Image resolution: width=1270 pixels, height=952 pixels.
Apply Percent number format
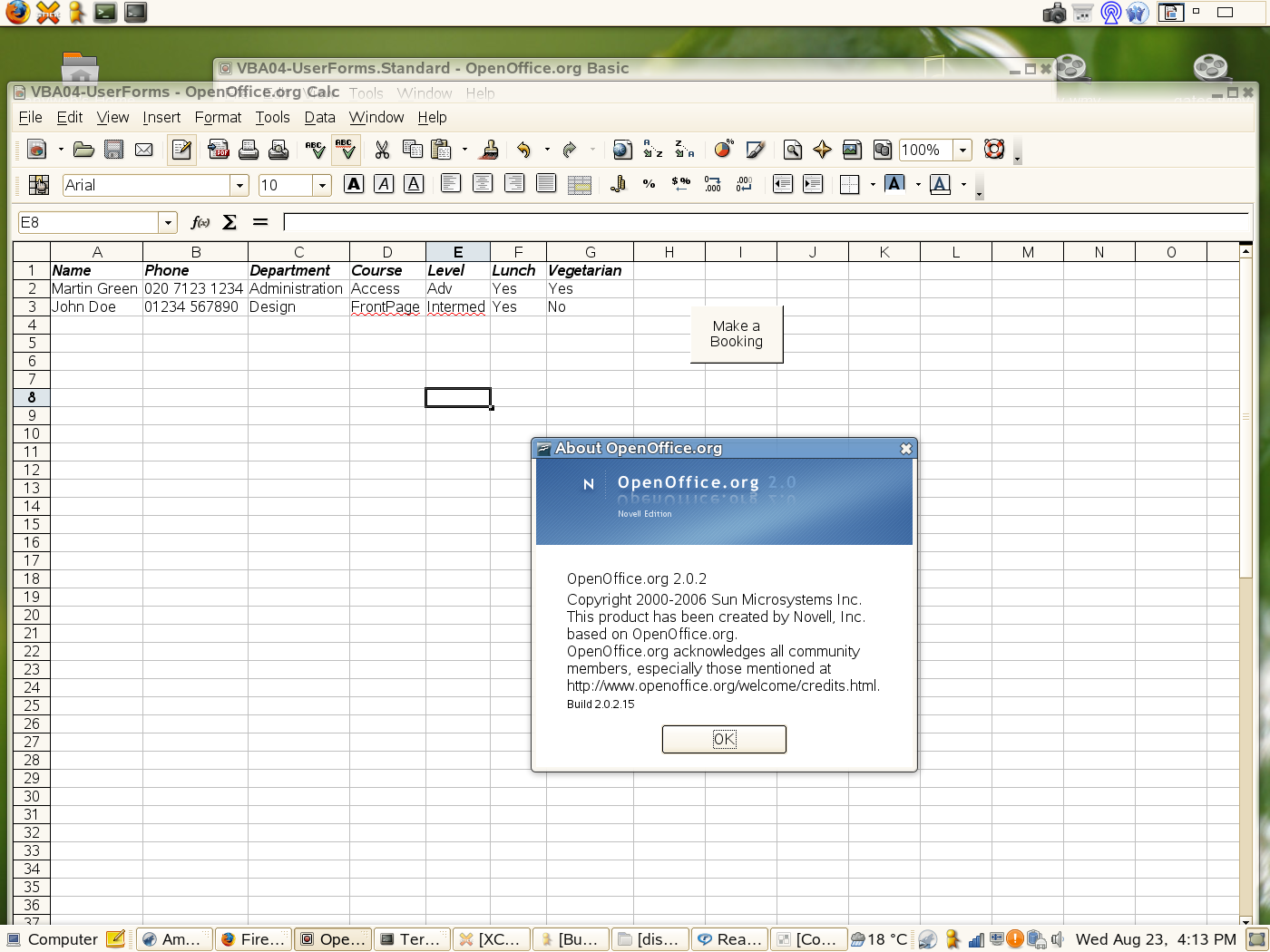650,184
